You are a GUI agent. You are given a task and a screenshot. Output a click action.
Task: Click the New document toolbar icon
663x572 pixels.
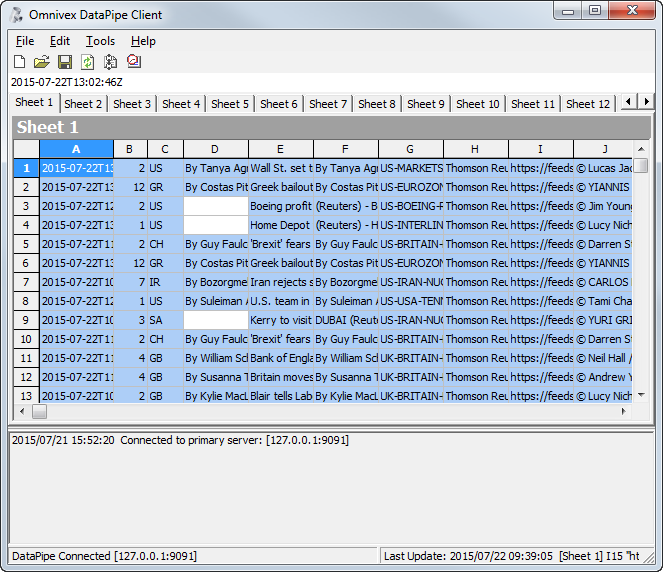click(x=19, y=62)
